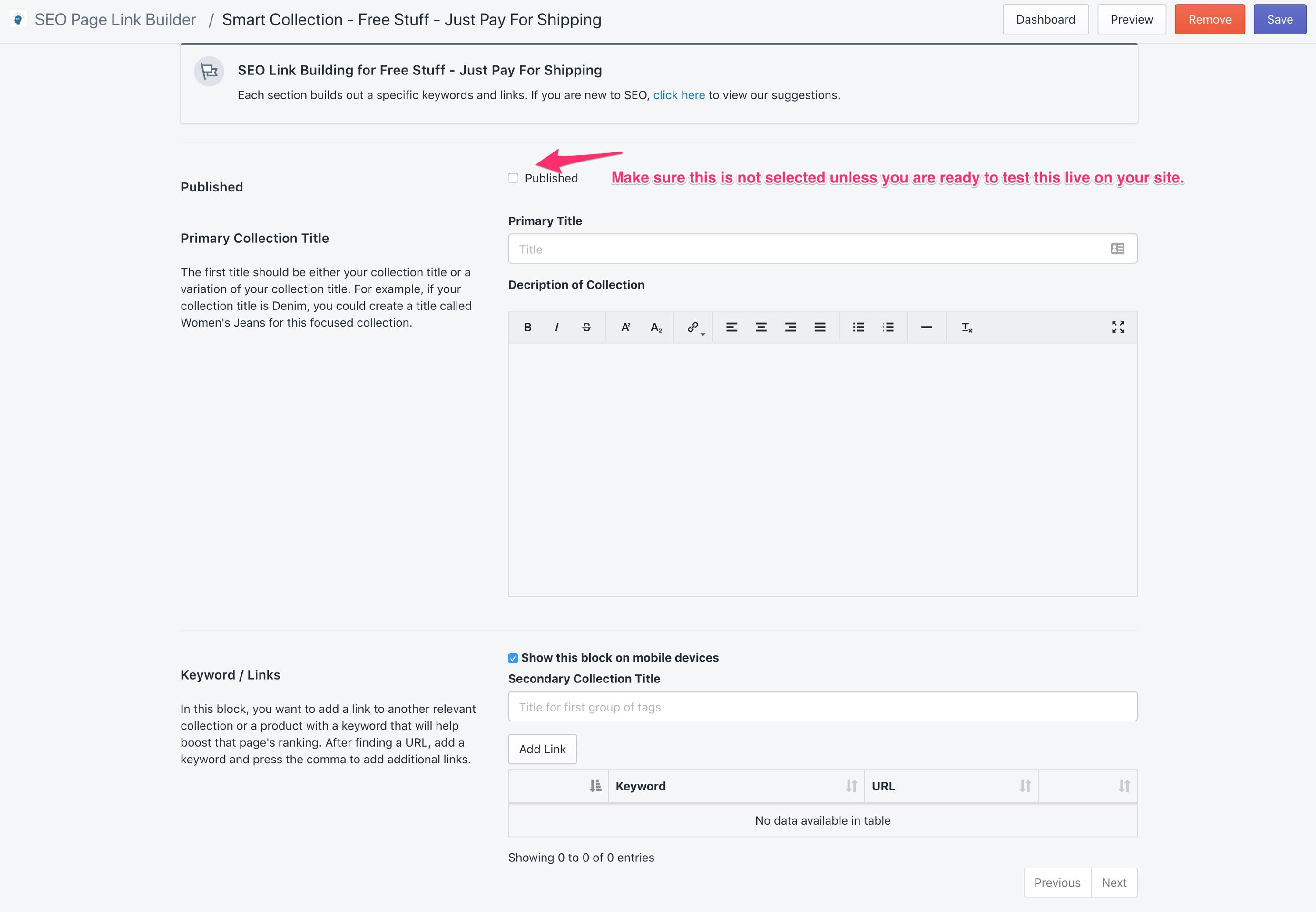Expand editor to fullscreen mode
This screenshot has width=1316, height=912.
1118,327
